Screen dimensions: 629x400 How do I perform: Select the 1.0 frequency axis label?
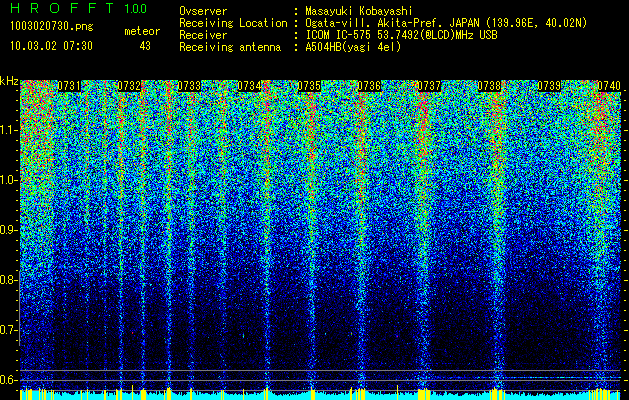(x=9, y=180)
